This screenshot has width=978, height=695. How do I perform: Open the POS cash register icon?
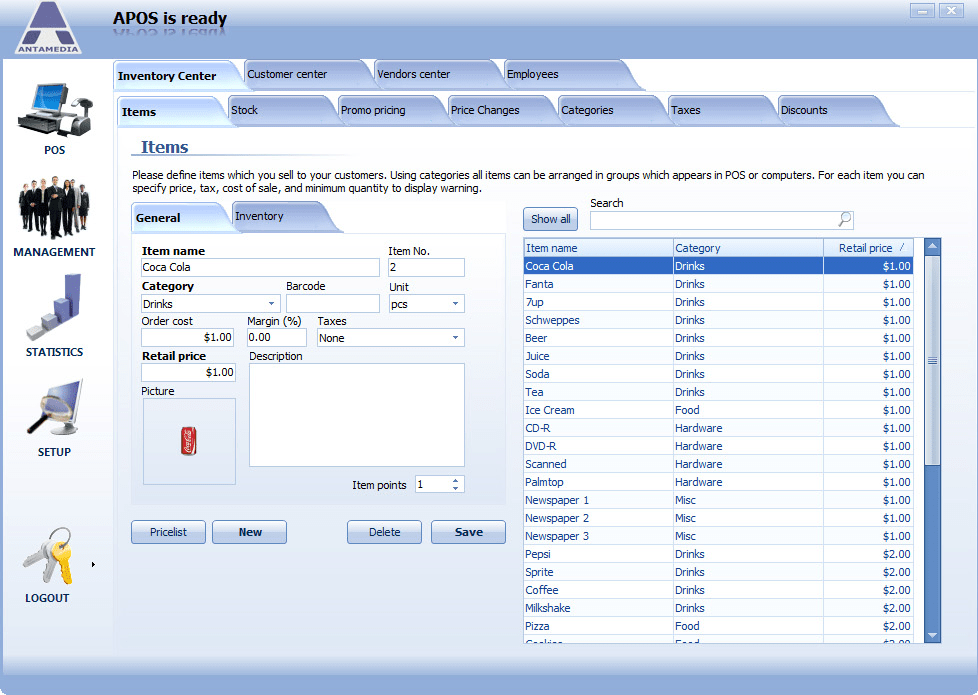tap(55, 111)
